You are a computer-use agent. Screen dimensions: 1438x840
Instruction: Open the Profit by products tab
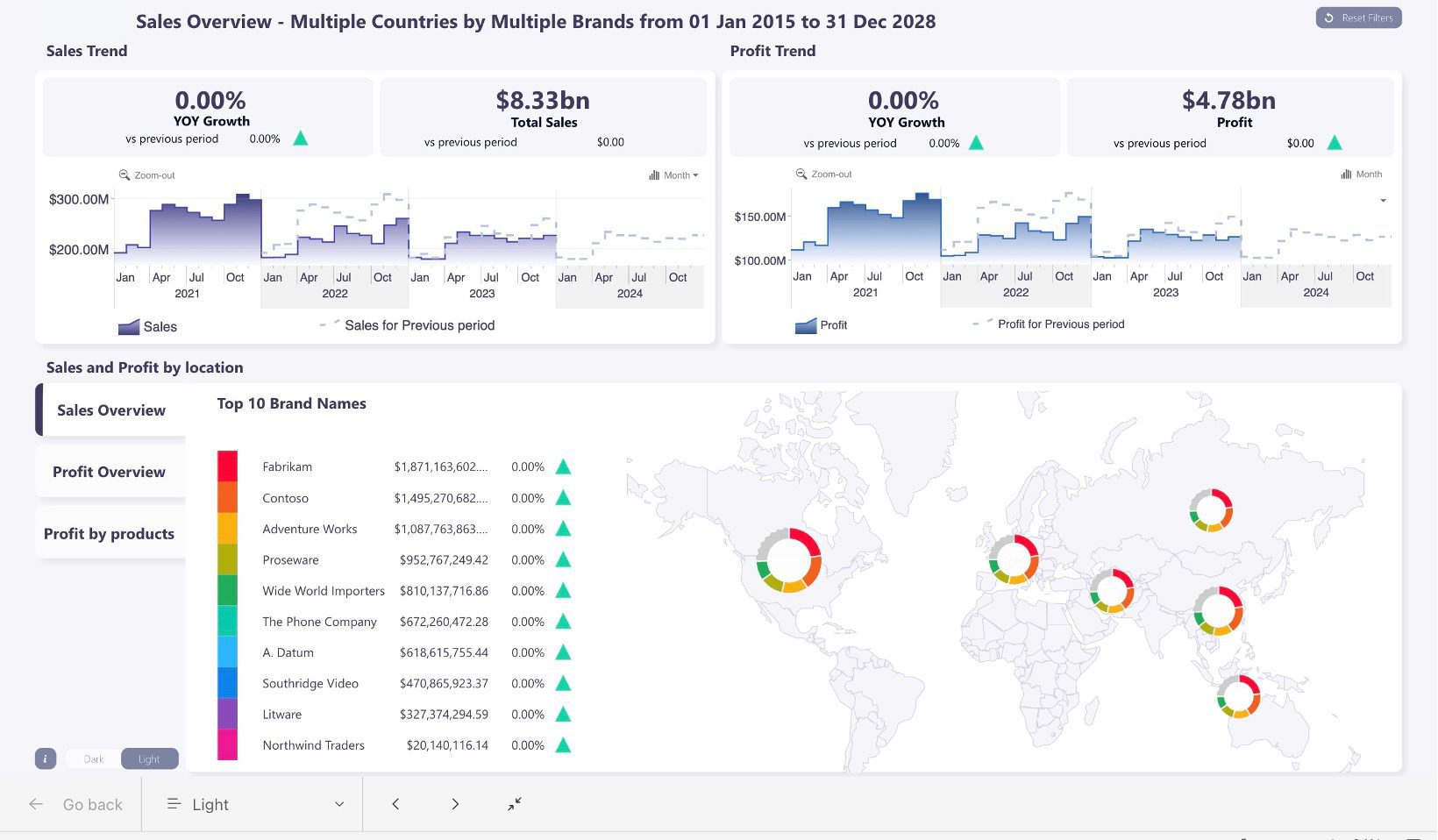tap(110, 533)
